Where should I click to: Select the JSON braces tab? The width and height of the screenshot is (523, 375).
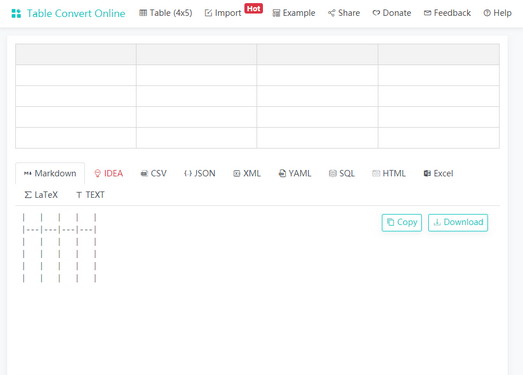pos(199,173)
